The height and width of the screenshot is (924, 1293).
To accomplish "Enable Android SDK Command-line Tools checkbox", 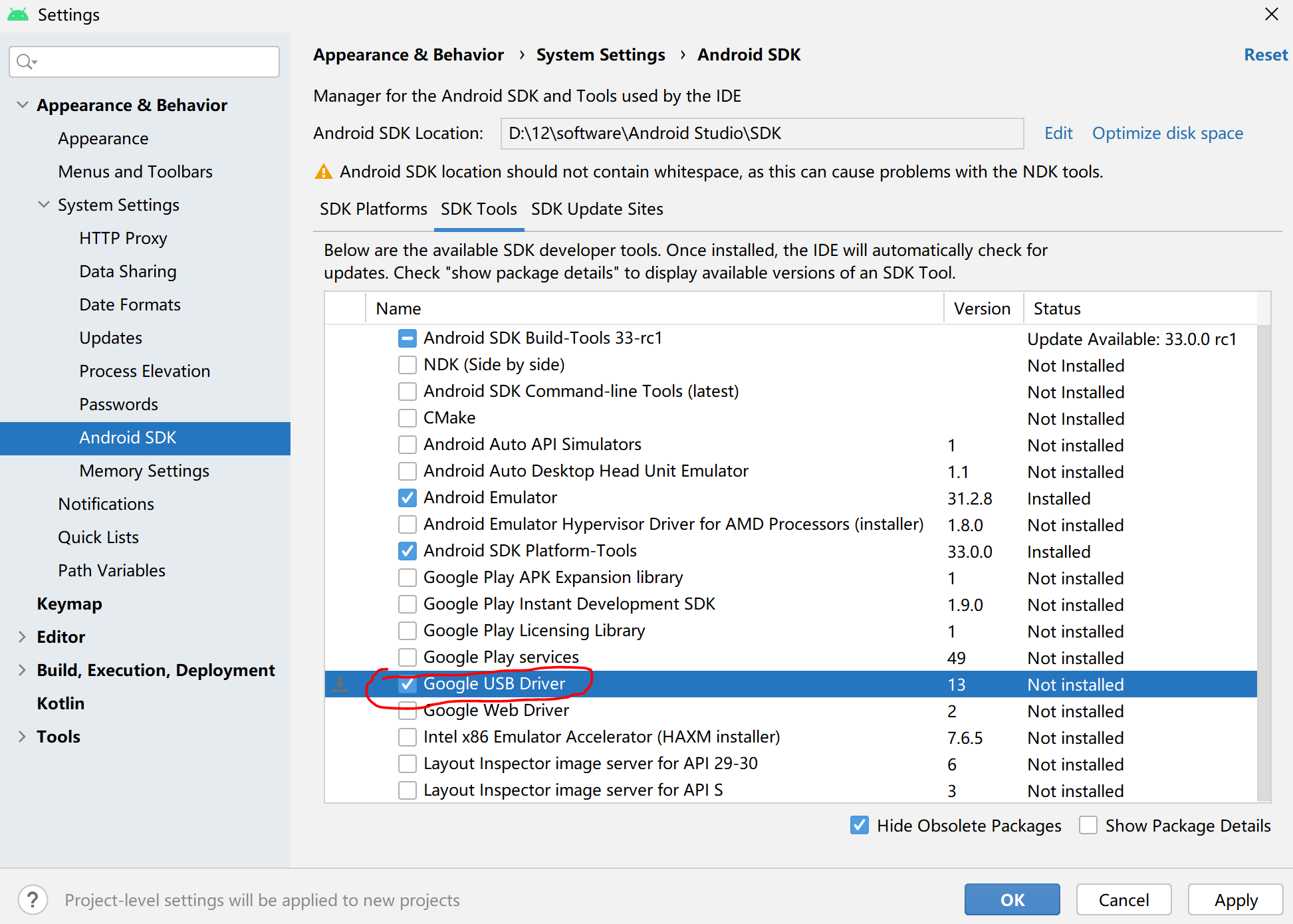I will 407,392.
